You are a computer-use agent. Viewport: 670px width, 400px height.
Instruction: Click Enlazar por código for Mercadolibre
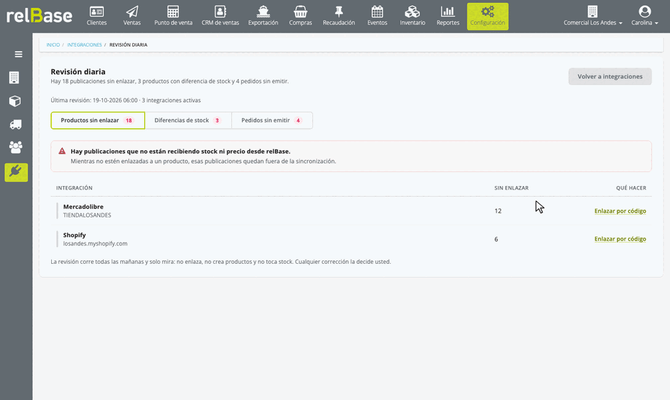click(x=620, y=211)
